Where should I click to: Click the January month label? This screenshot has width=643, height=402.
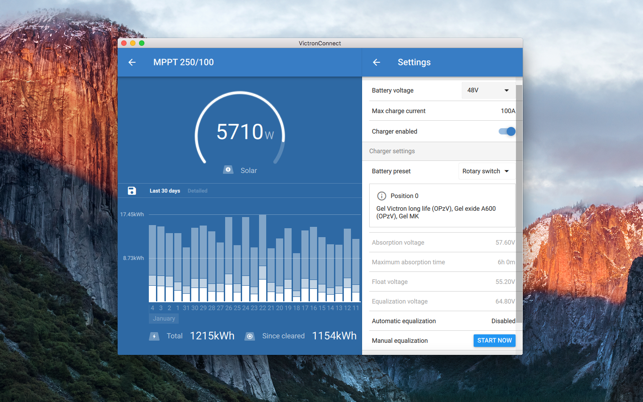coord(164,318)
